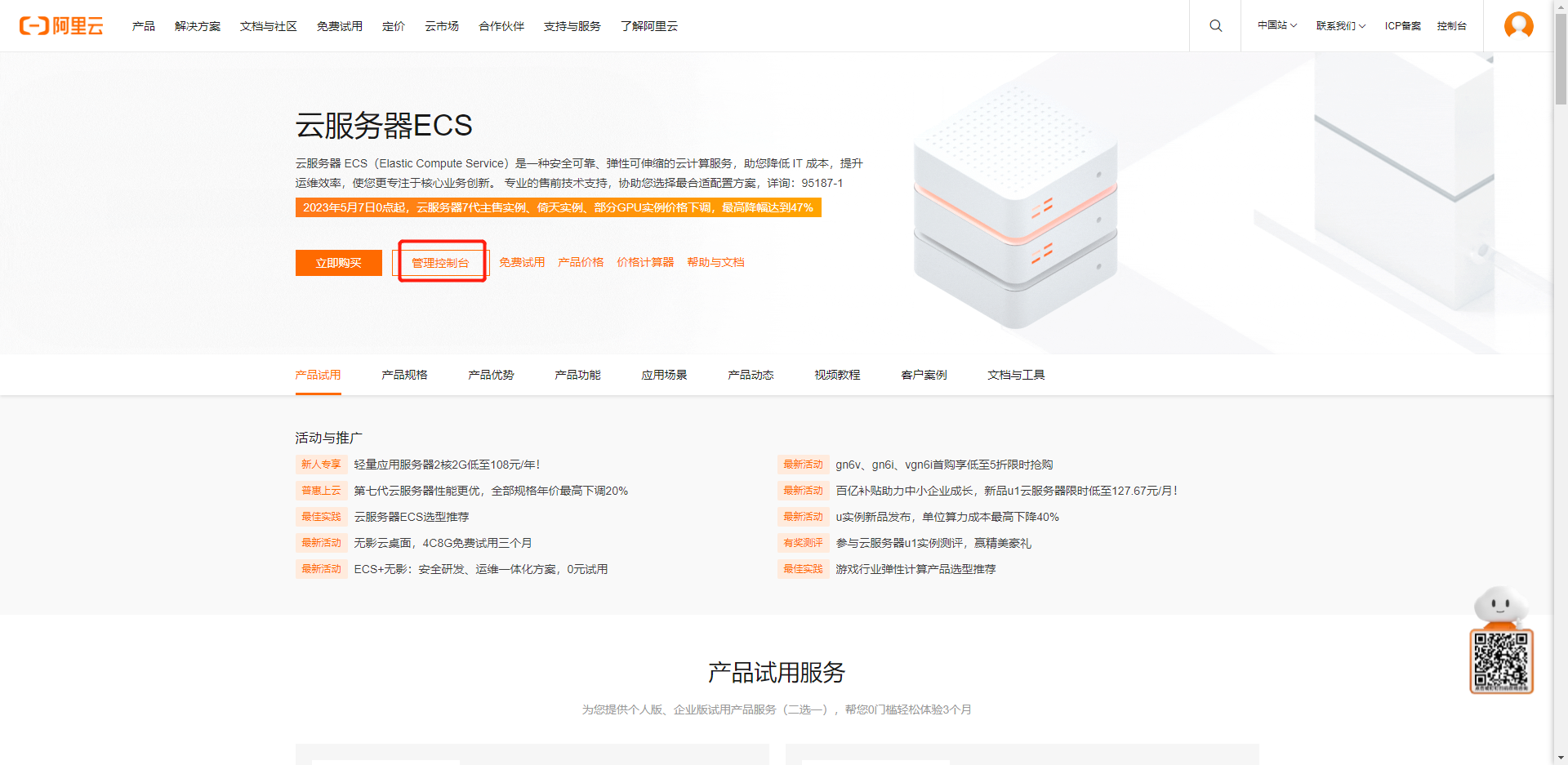Open the 支持与服务 menu
The height and width of the screenshot is (765, 1568).
click(572, 26)
